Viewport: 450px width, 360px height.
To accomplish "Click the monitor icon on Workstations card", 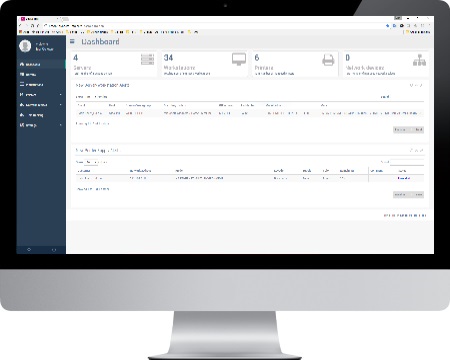I will click(239, 59).
